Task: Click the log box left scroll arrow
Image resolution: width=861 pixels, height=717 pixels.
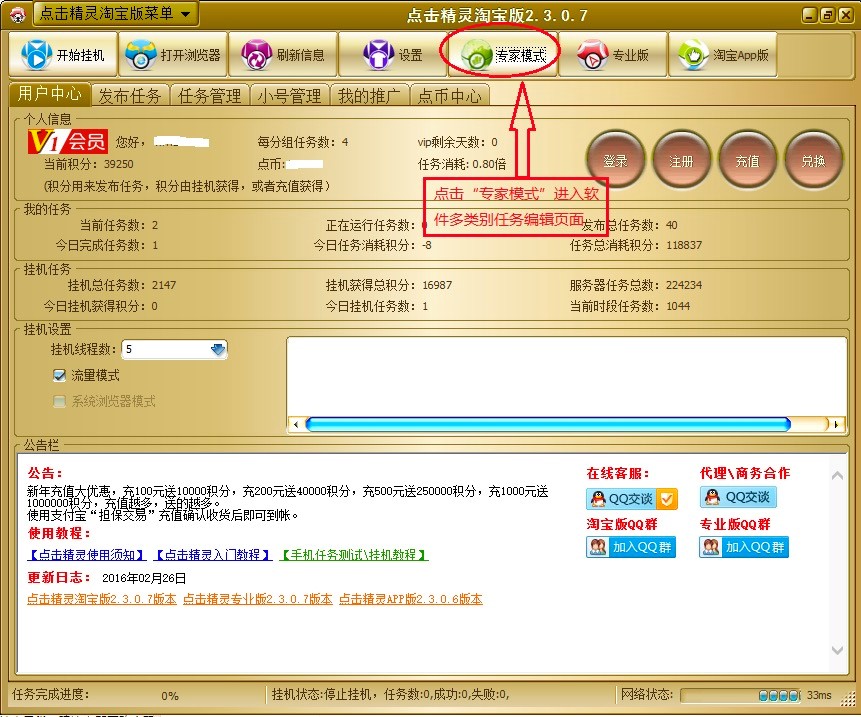Action: (296, 424)
